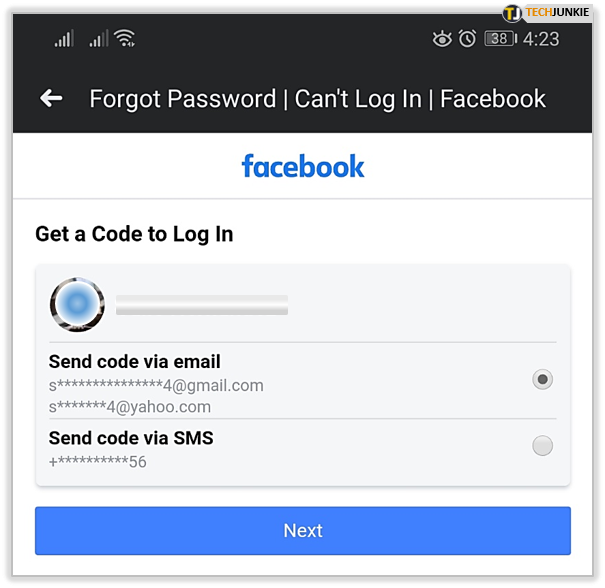Viewport: 605px width, 588px height.
Task: Tap the masked yahoo.com address
Action: (130, 407)
